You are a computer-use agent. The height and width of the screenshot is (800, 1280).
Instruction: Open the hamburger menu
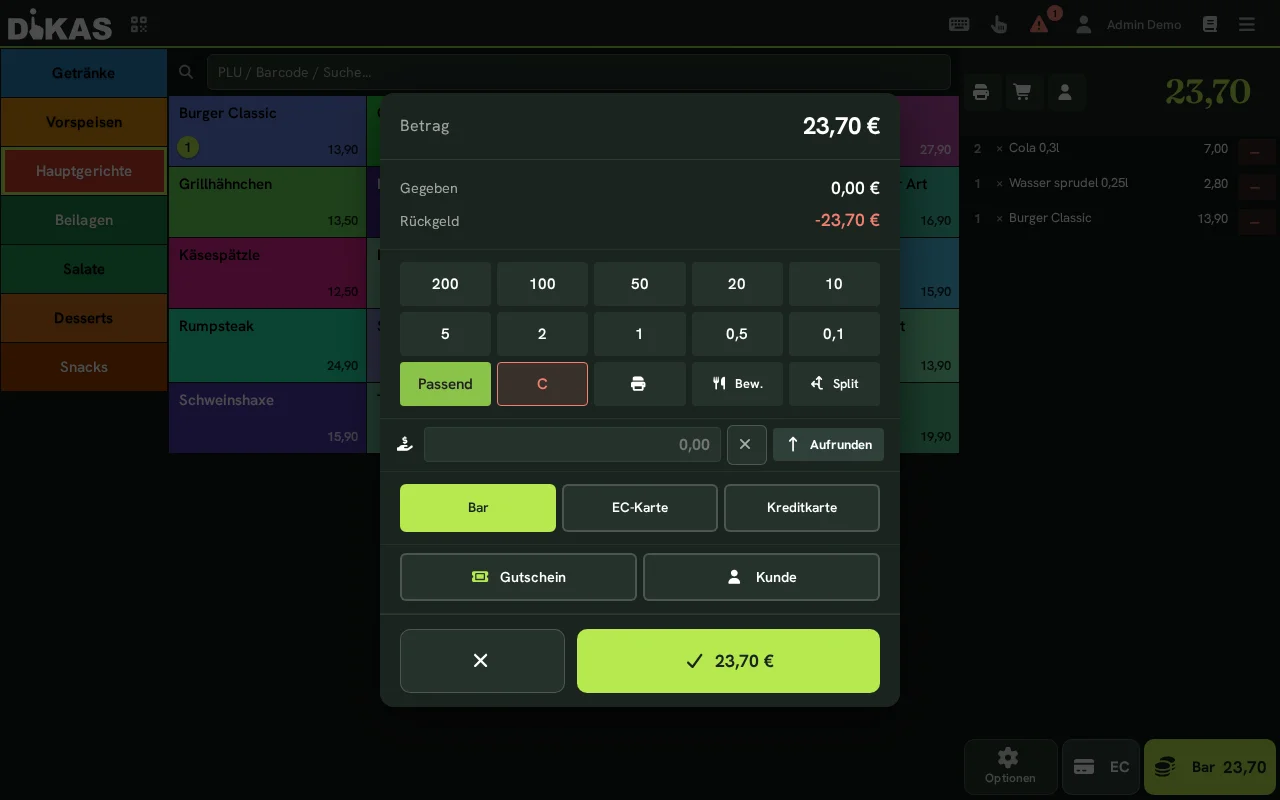pyautogui.click(x=1247, y=24)
